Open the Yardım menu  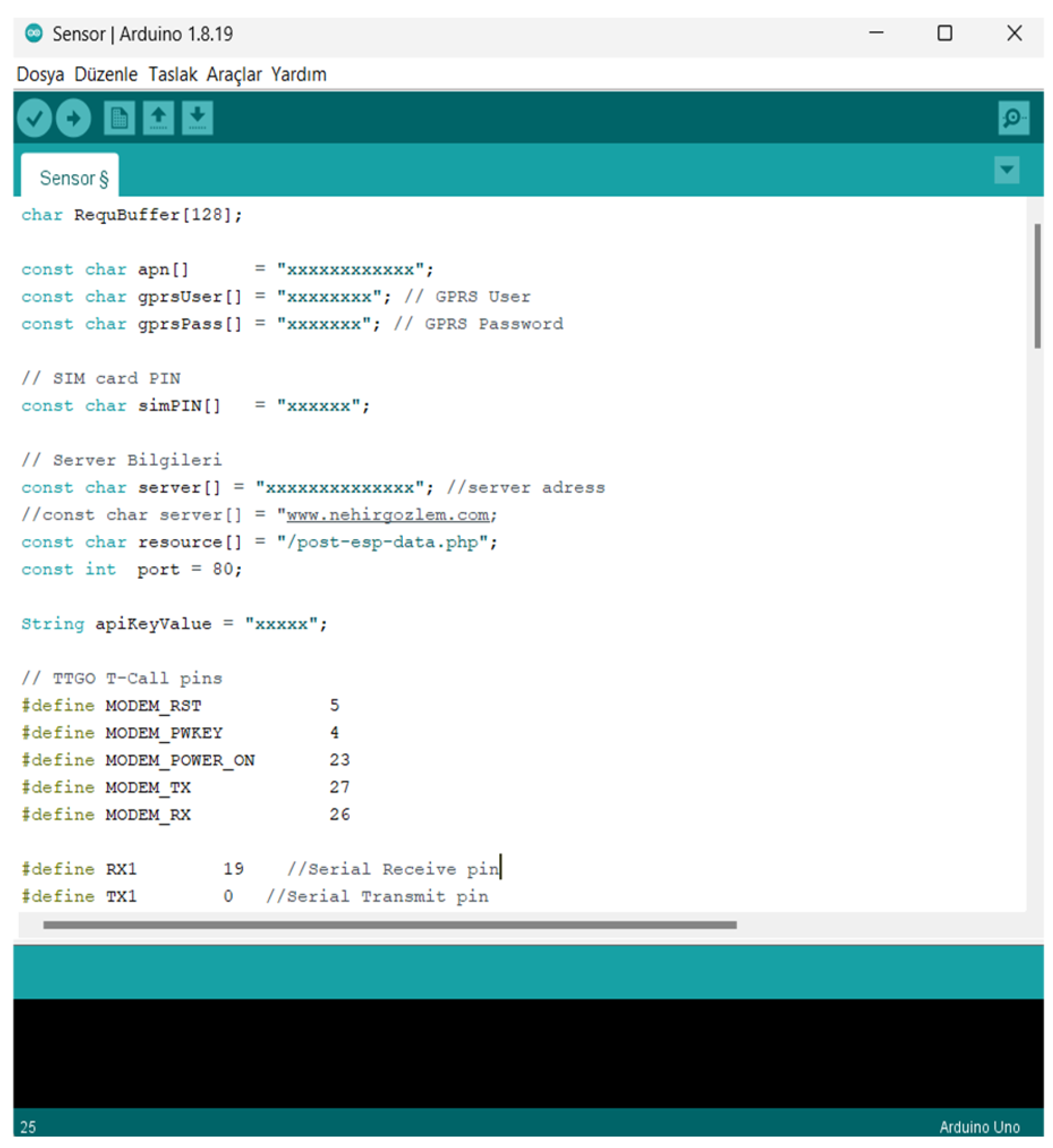298,74
